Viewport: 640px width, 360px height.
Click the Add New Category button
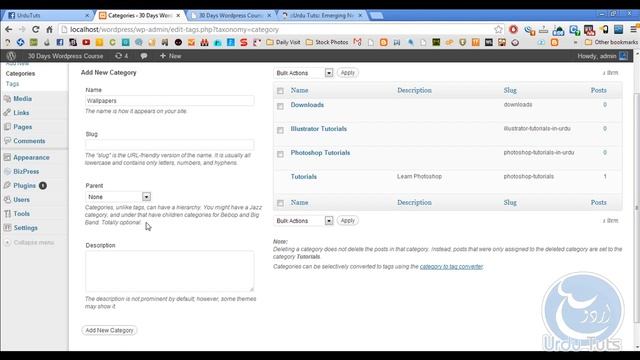click(x=109, y=330)
